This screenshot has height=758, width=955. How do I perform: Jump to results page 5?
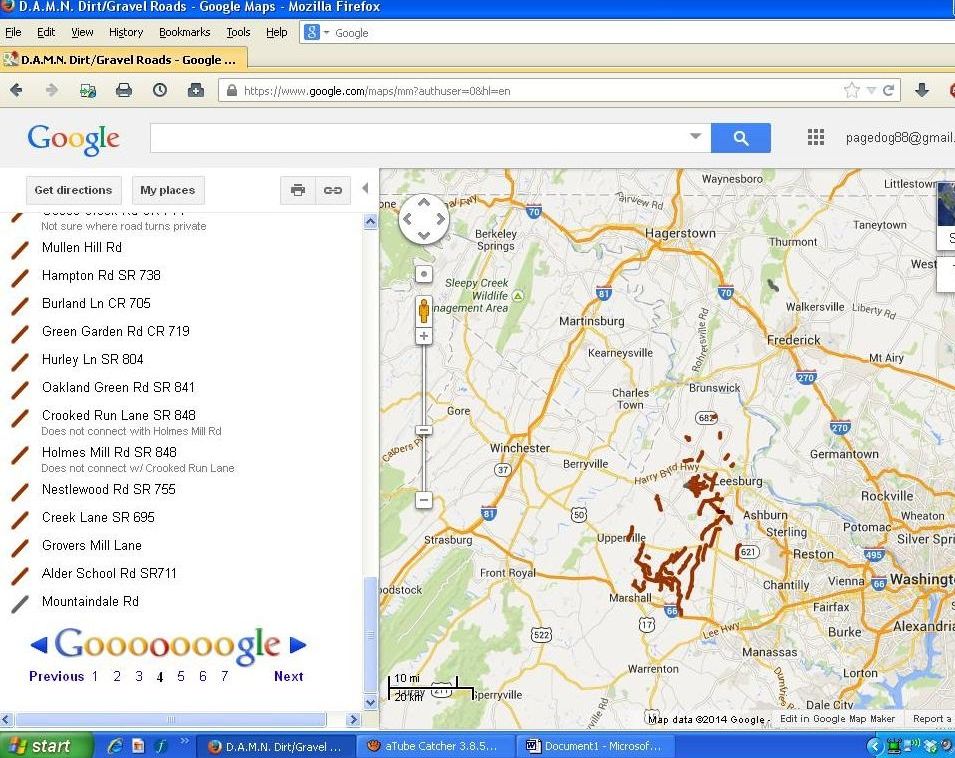click(x=181, y=676)
